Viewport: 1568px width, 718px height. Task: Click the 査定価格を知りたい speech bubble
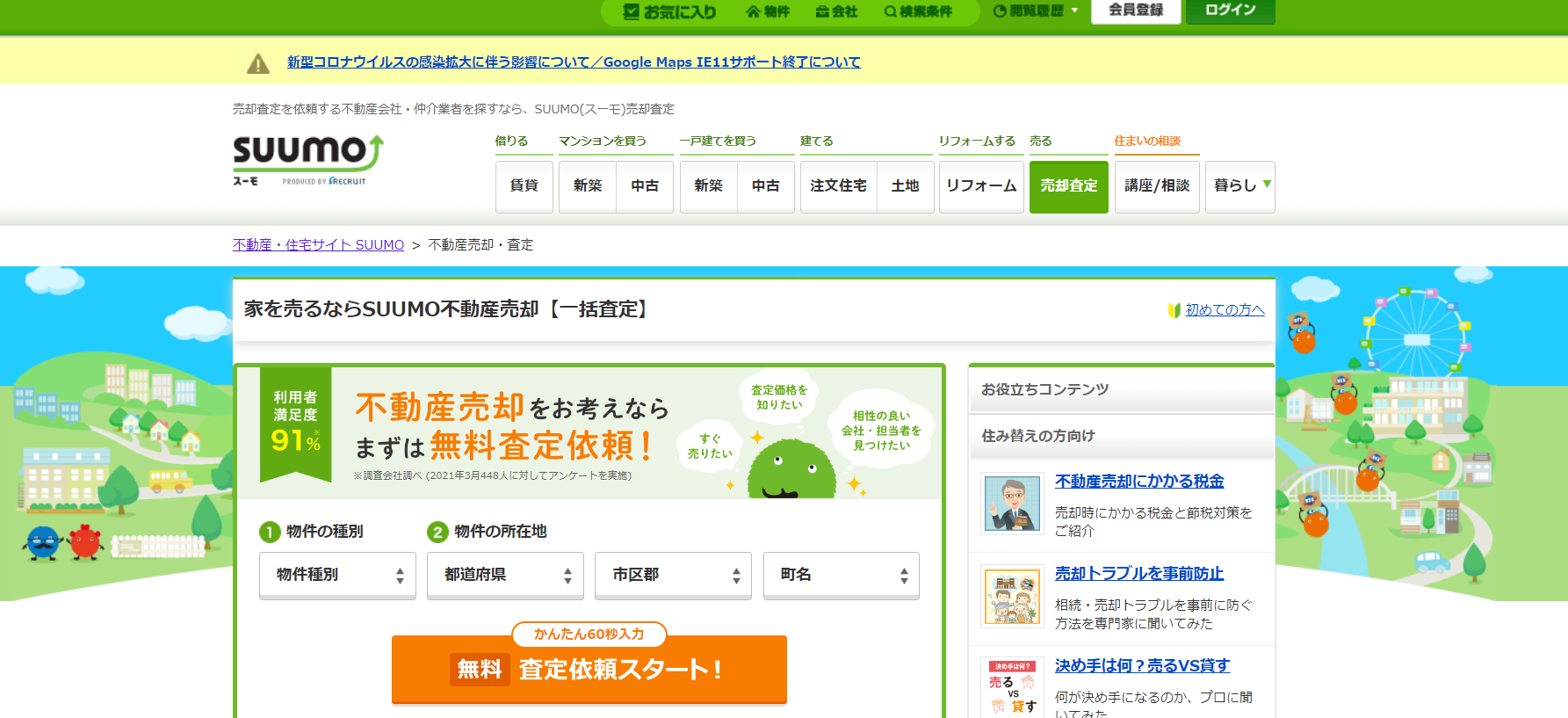click(x=779, y=398)
